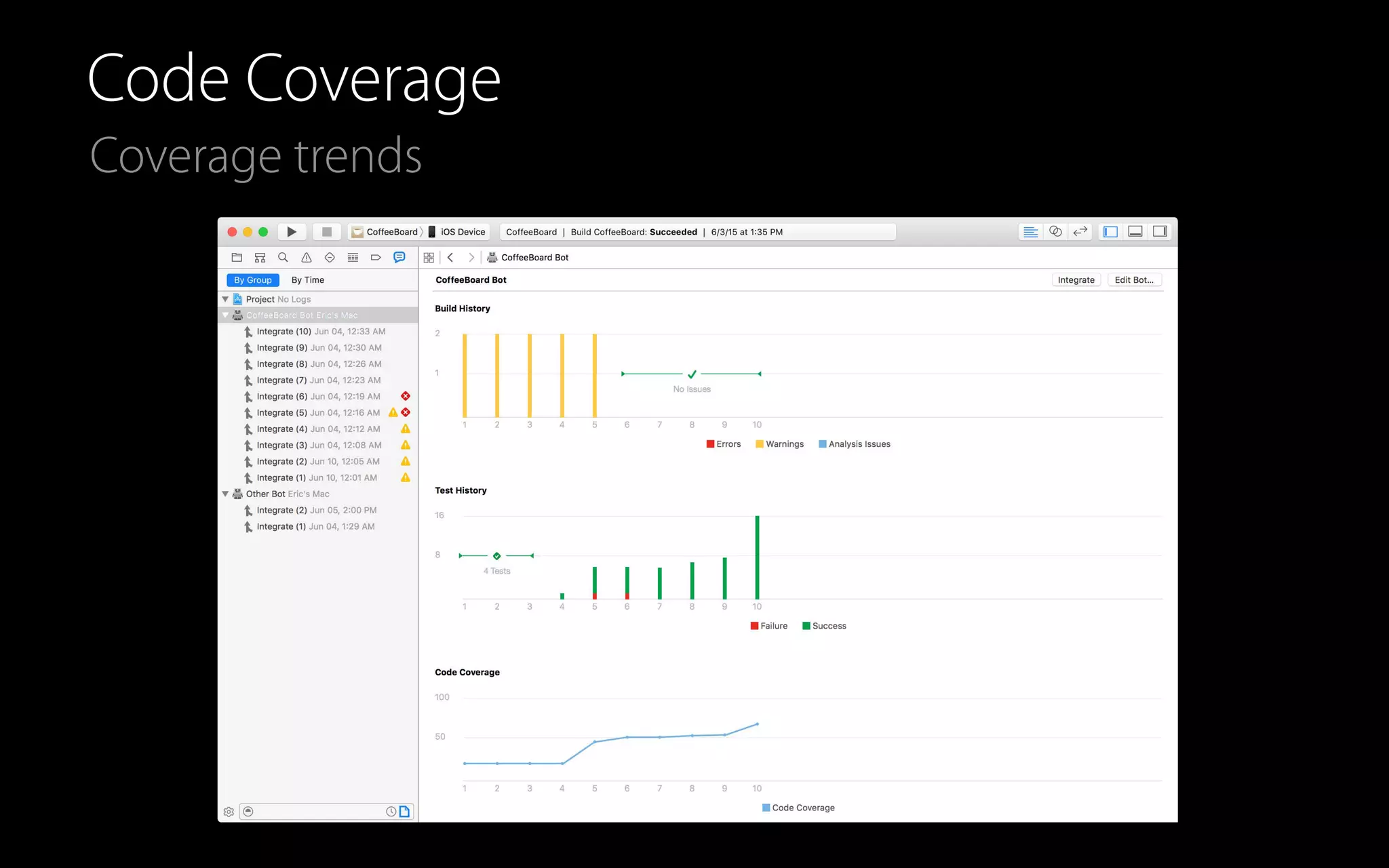This screenshot has height=868, width=1389.
Task: Select Integrate (10) Jun 04, 12:33 AM
Action: 317,332
